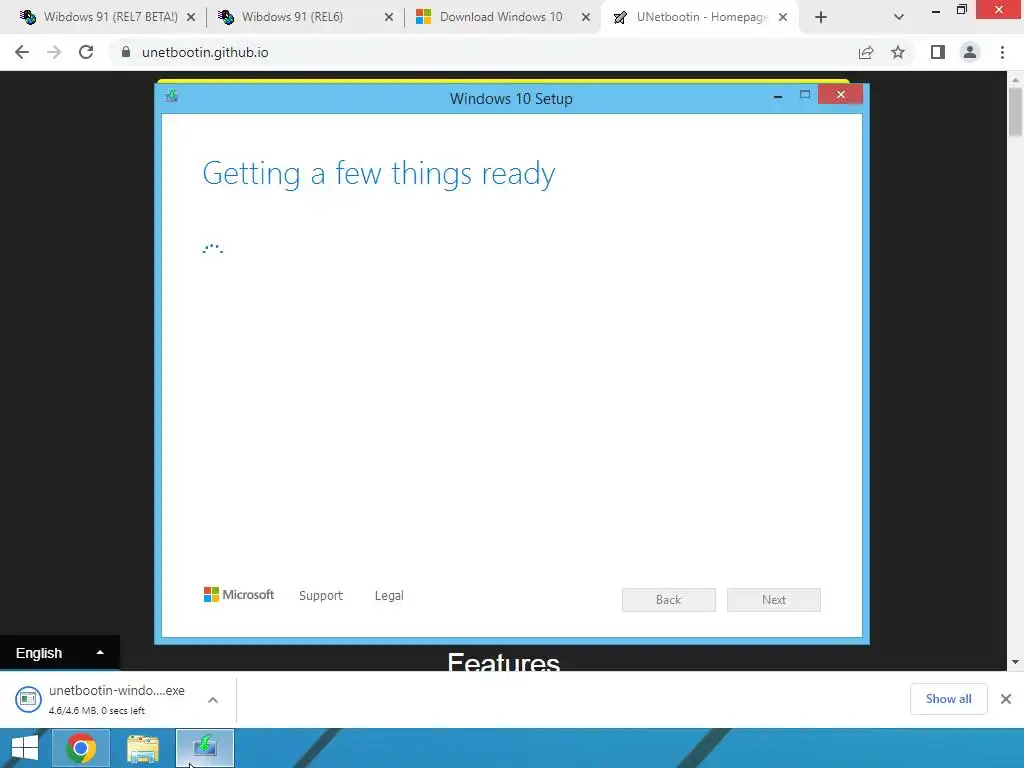Open File Explorer from the taskbar
The height and width of the screenshot is (768, 1024).
[142, 748]
